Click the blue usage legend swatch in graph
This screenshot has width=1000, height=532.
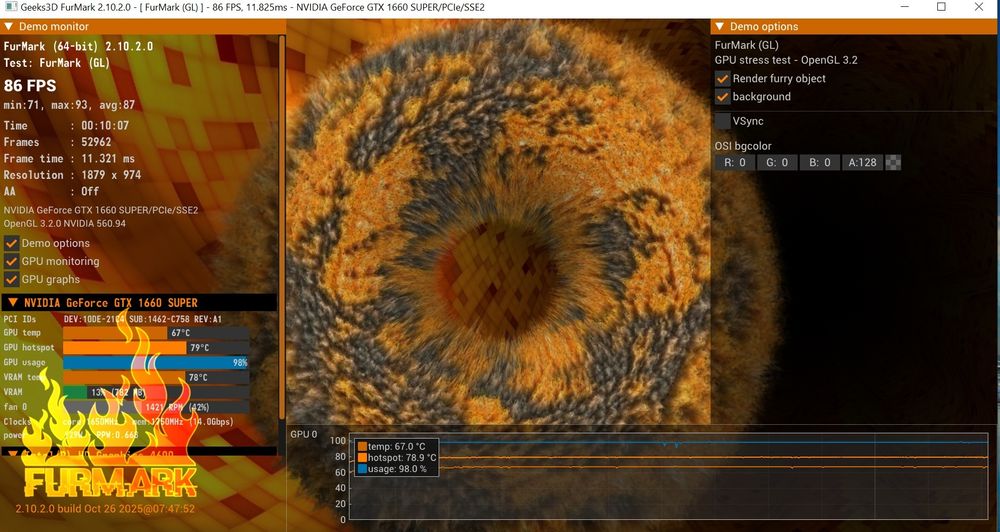tap(362, 469)
